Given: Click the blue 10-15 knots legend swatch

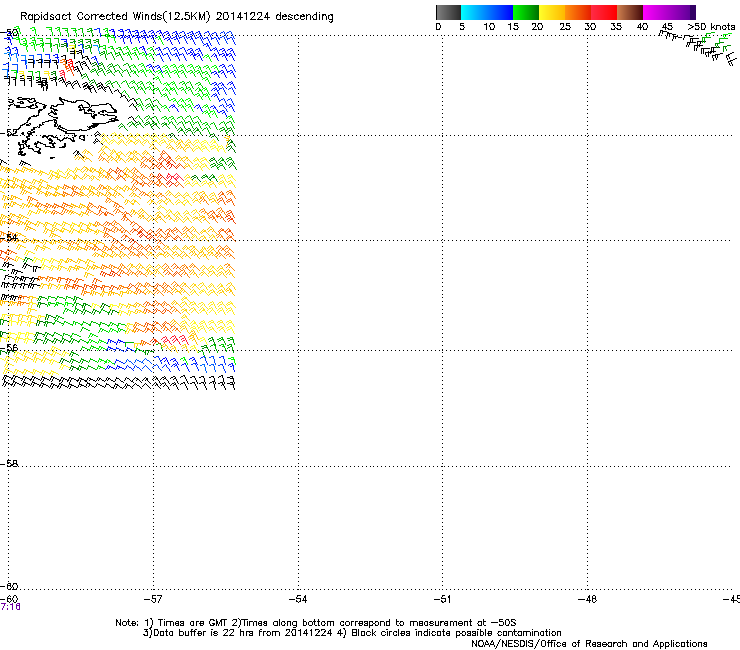Looking at the screenshot, I should (x=500, y=12).
